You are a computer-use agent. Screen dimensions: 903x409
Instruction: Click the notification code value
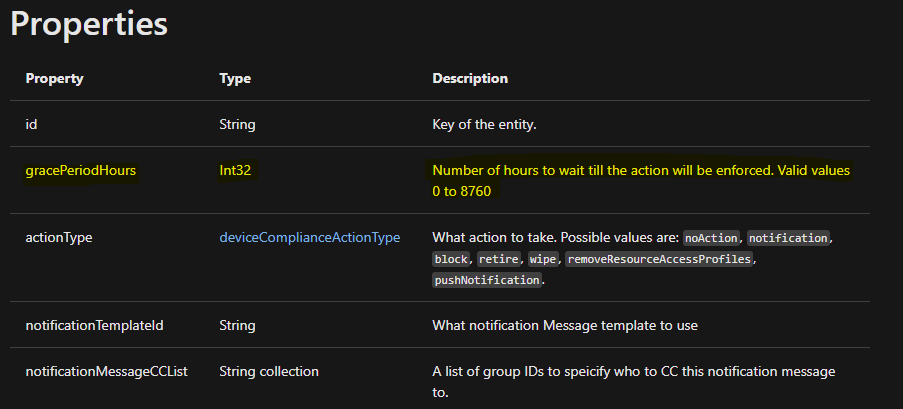788,238
